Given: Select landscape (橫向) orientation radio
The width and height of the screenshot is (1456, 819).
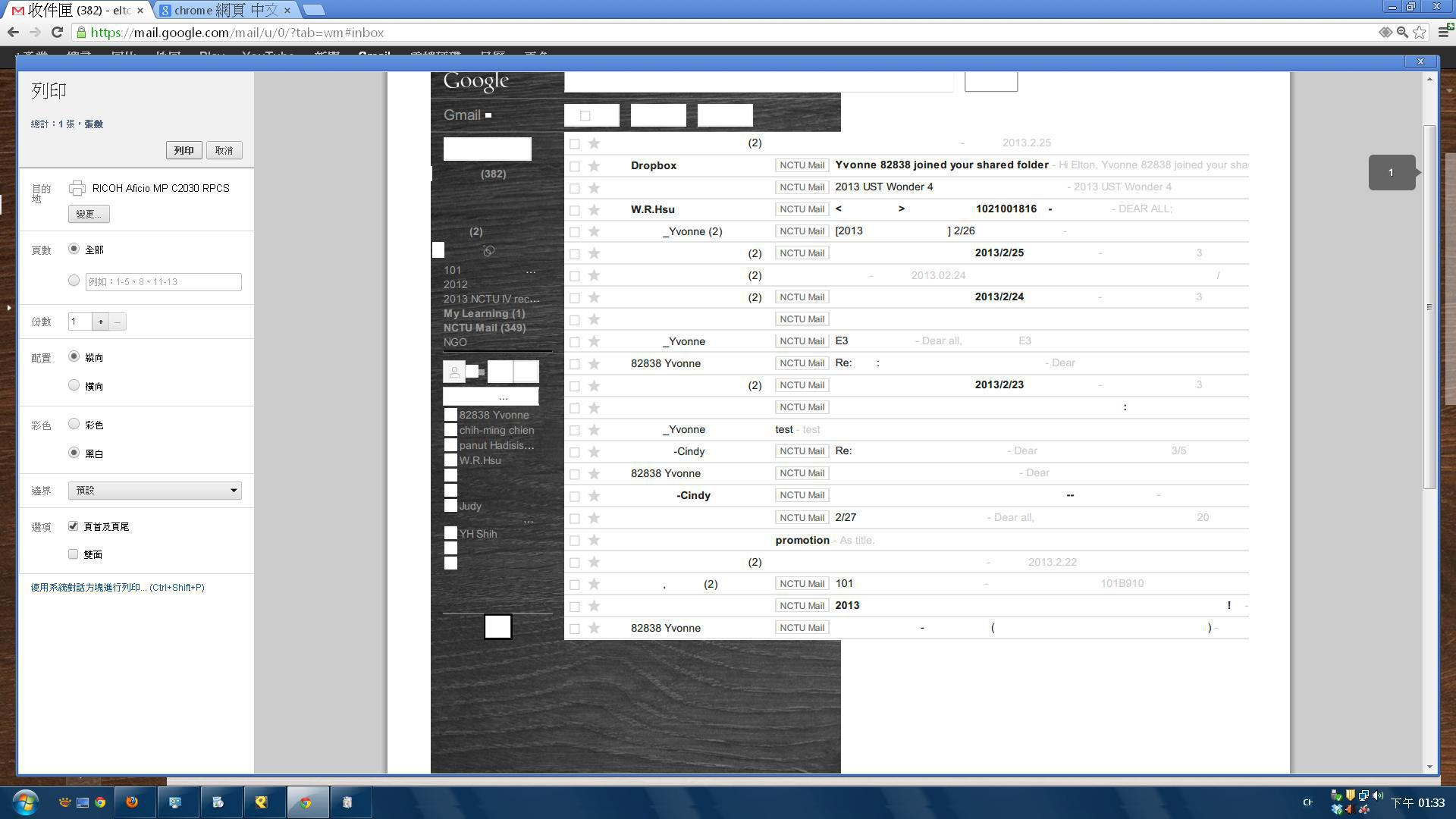Looking at the screenshot, I should (74, 385).
